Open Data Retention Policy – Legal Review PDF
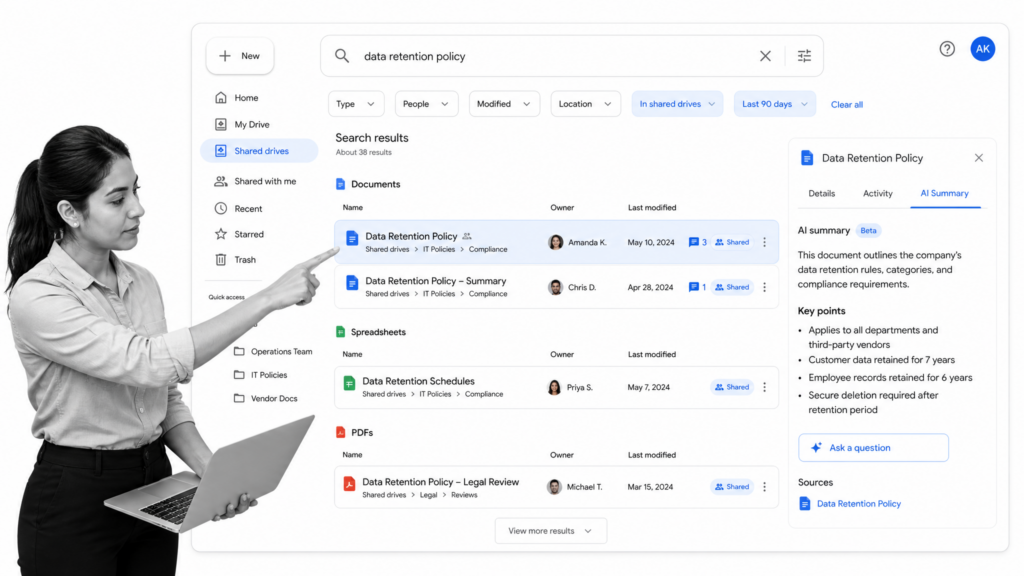 556,487
